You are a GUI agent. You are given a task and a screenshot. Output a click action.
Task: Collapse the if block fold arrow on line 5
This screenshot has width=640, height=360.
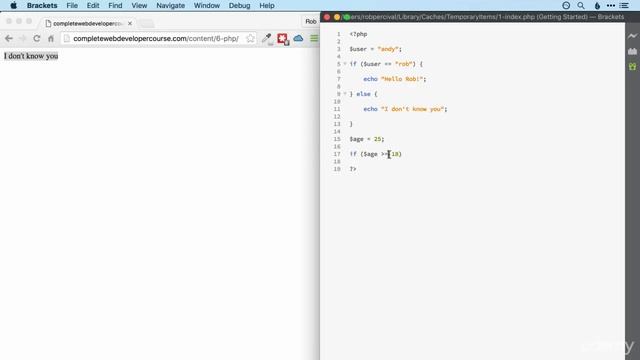click(345, 64)
